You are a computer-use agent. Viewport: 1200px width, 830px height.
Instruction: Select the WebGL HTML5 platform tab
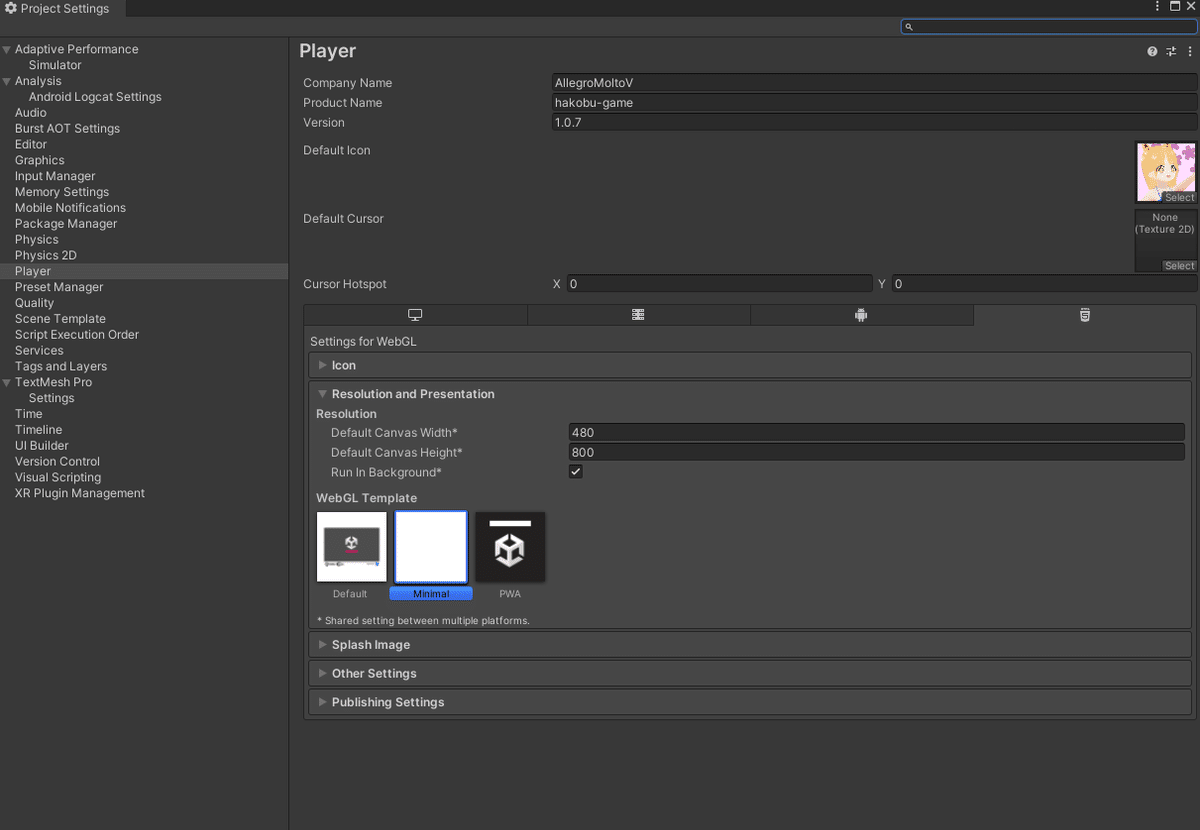tap(1085, 315)
